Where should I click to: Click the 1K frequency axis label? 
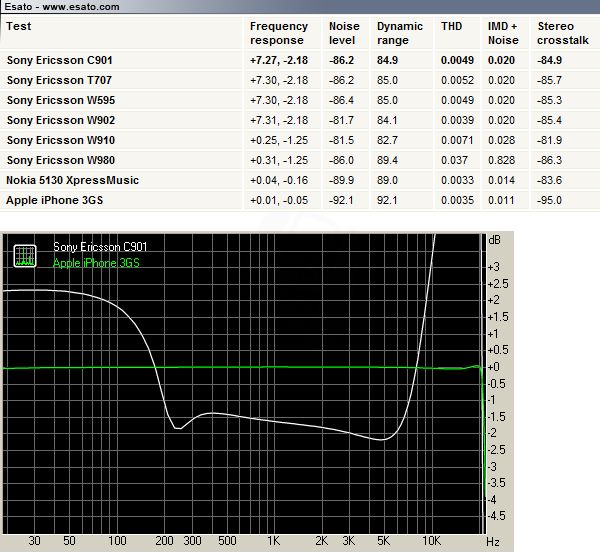[274, 541]
